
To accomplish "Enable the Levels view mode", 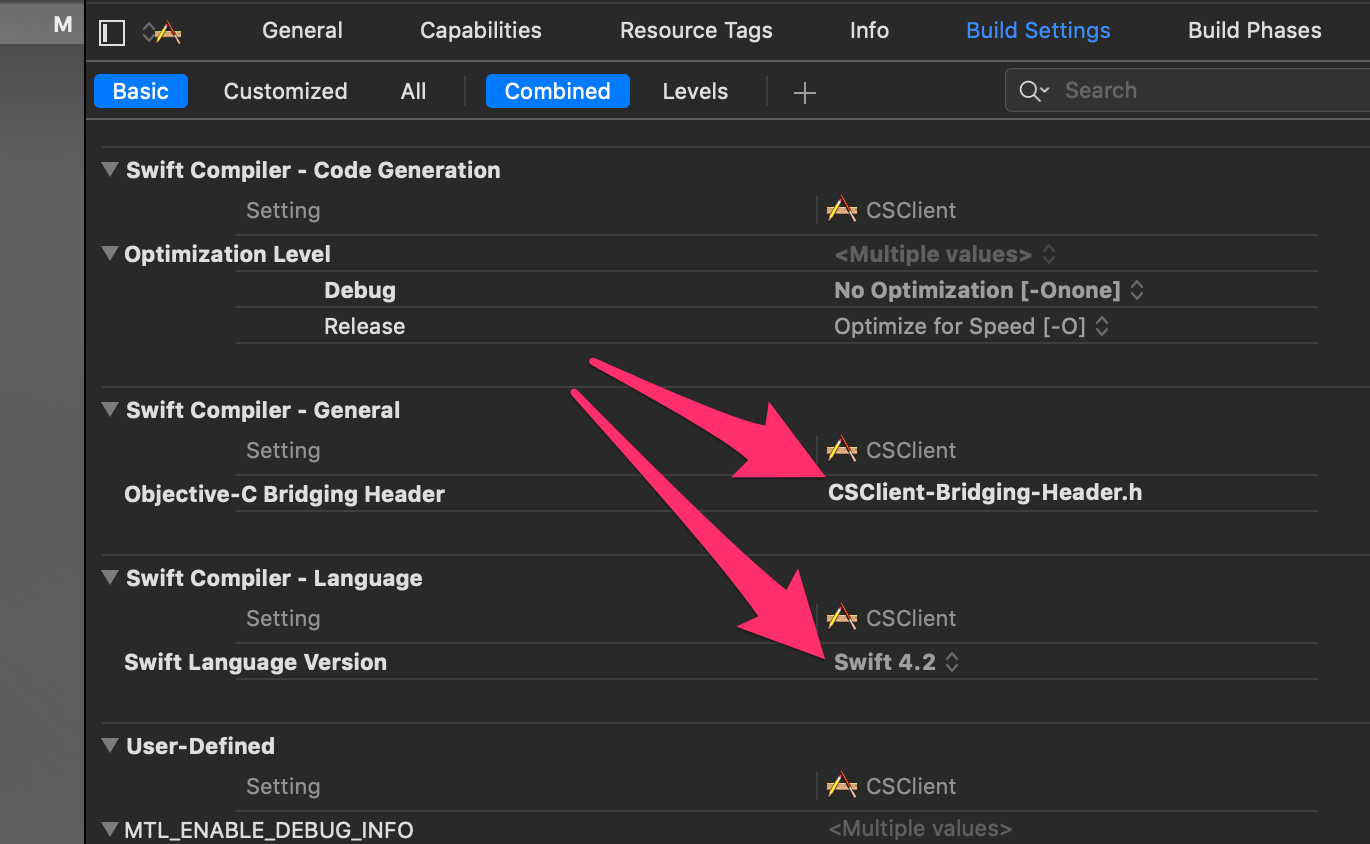I will click(x=695, y=91).
